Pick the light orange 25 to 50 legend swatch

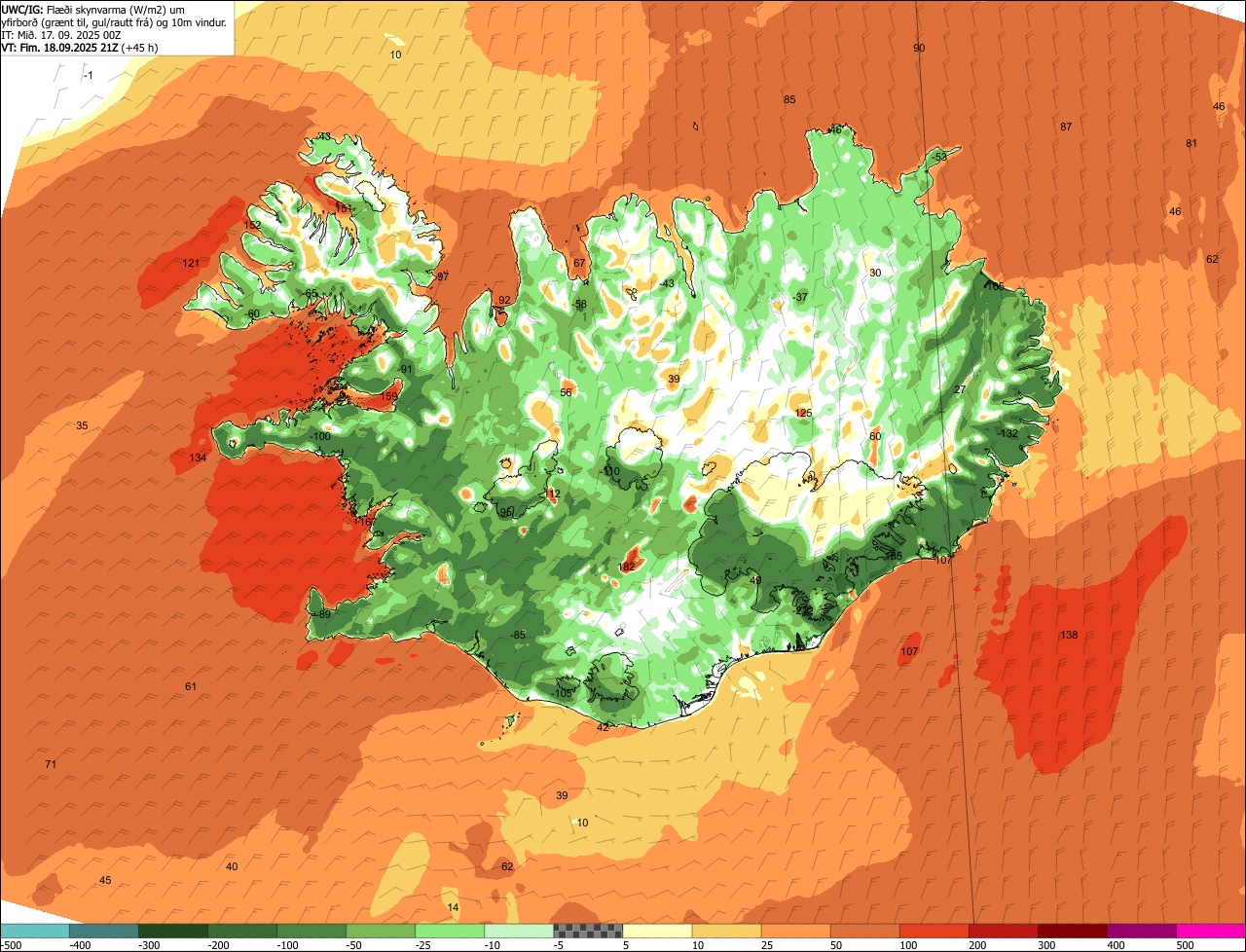tap(794, 931)
